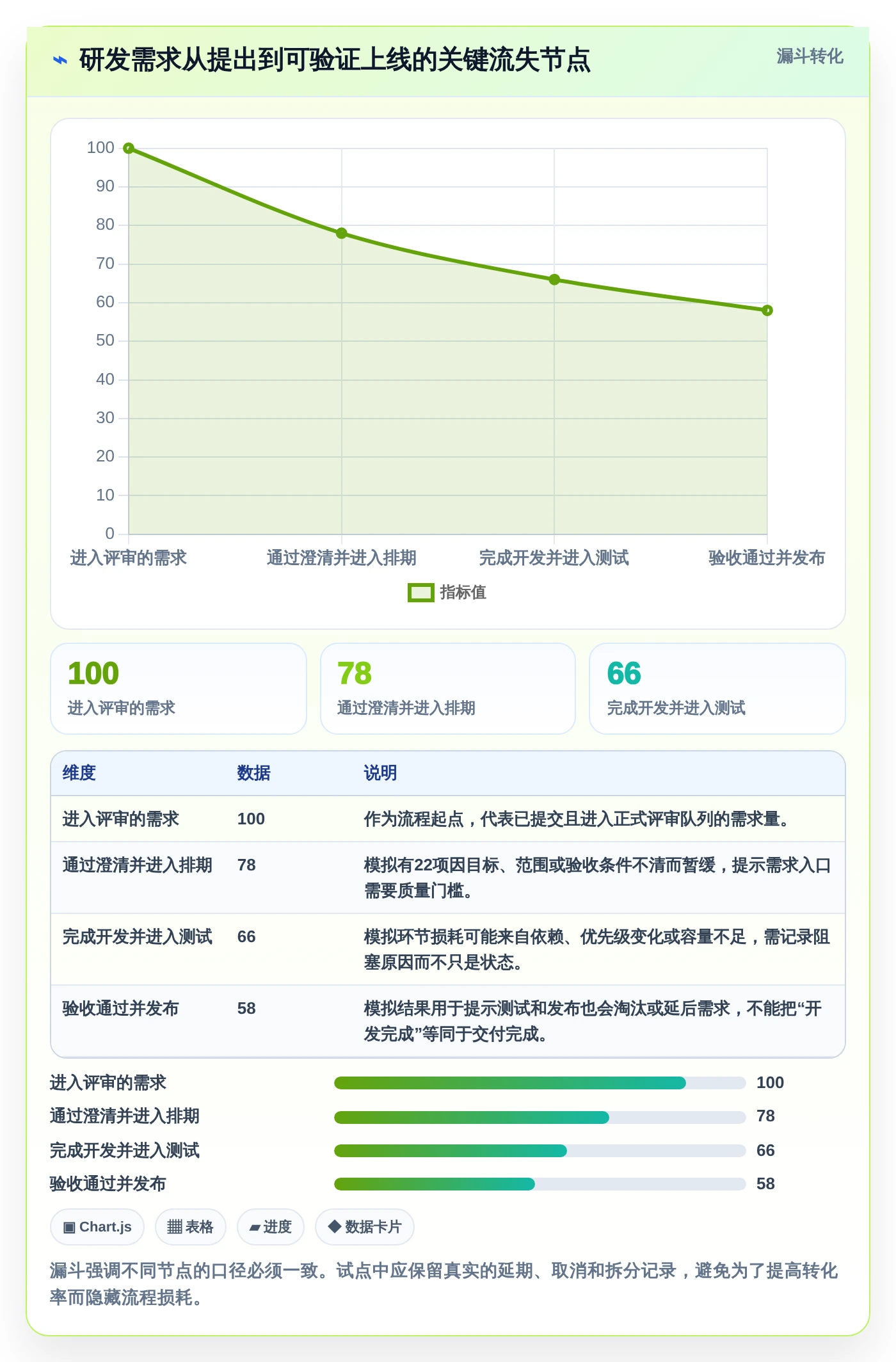Screen dimensions: 896x1362
Task: Click the 验收通过并发布 progress bar
Action: 540,1184
